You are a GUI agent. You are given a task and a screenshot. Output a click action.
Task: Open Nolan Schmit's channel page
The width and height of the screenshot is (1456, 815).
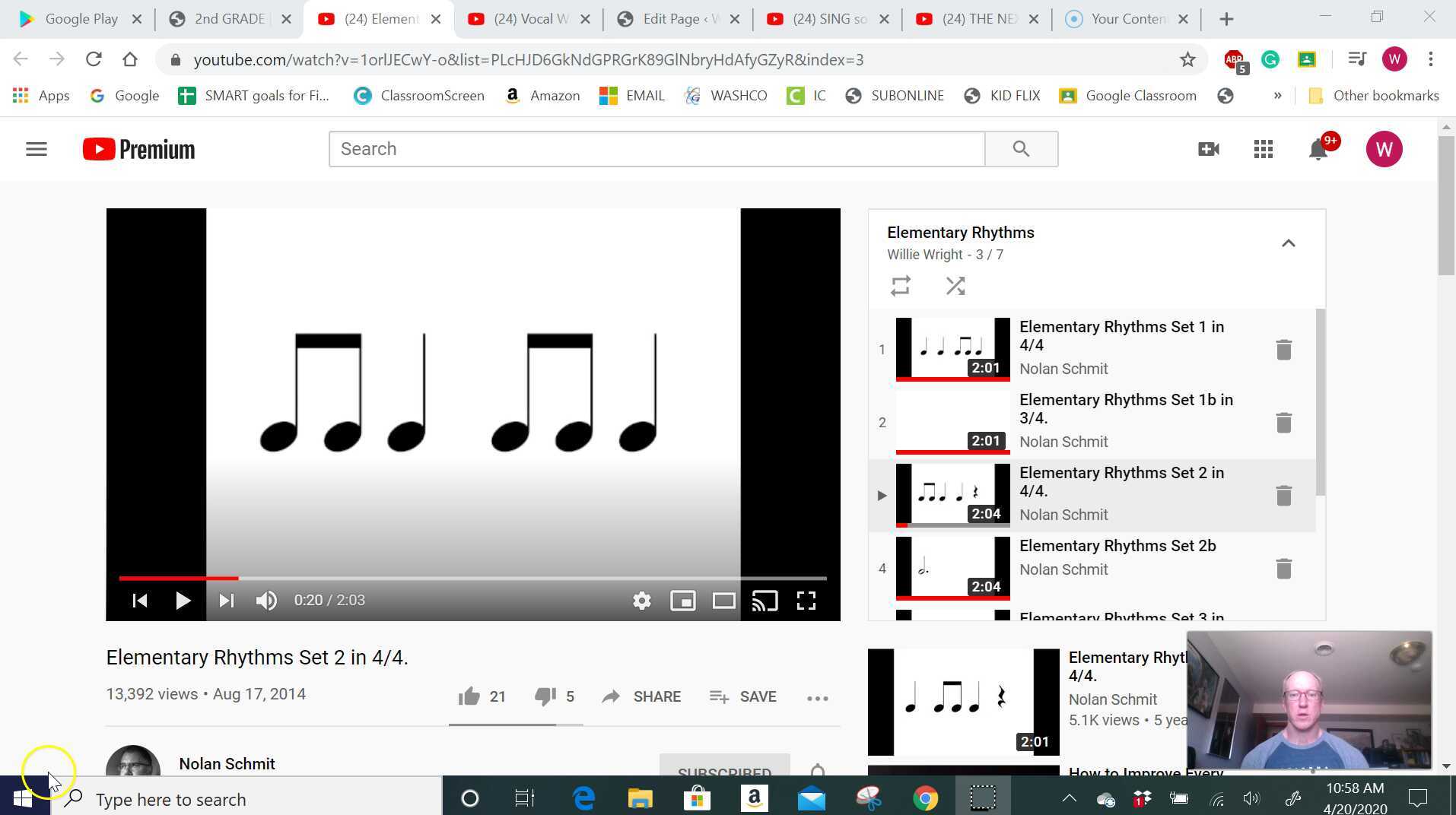(226, 763)
